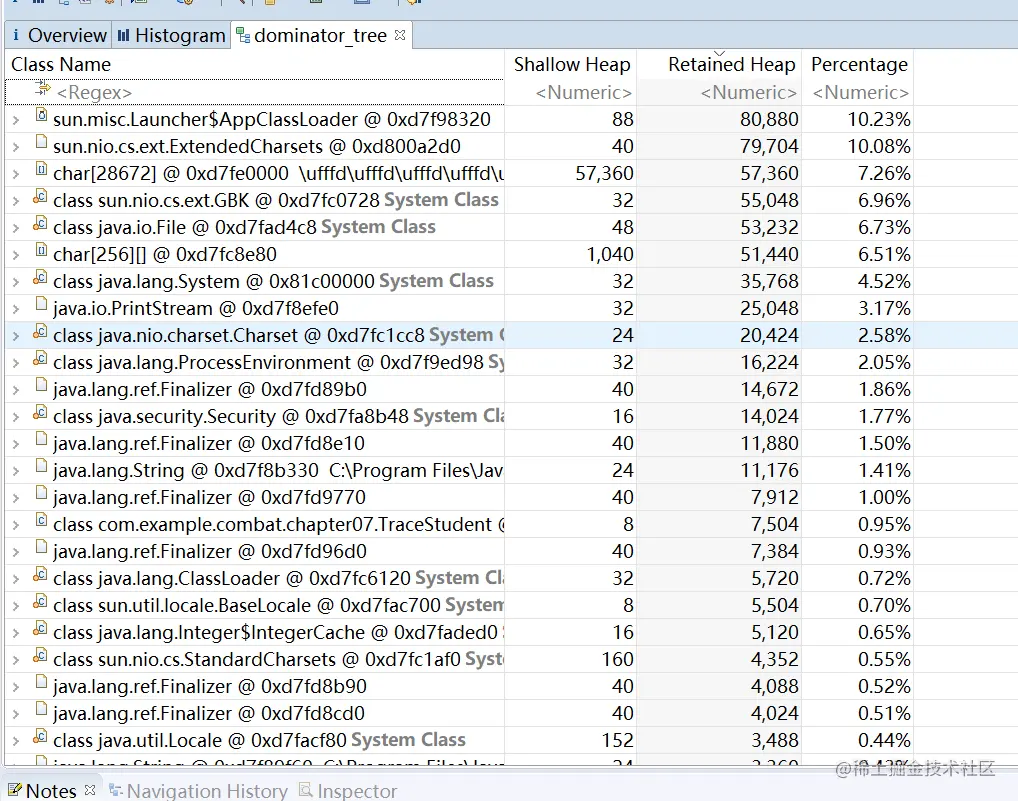1018x801 pixels.
Task: Click the Regex filter icon
Action: [43, 89]
